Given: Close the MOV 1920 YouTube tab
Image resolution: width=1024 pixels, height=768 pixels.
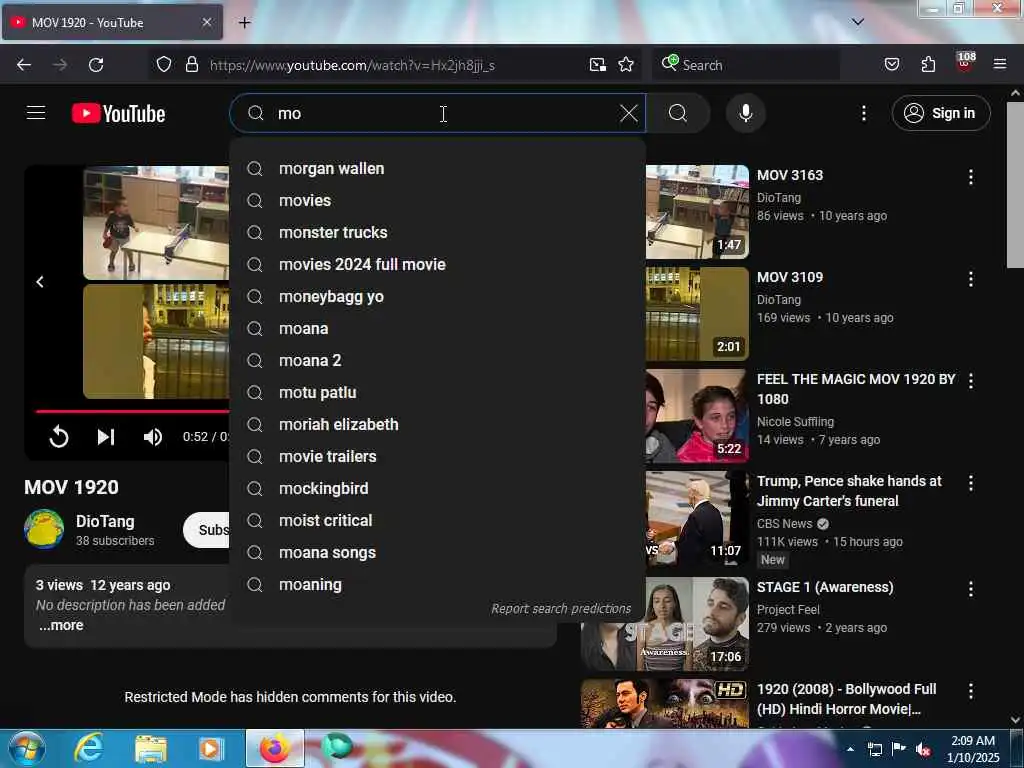Looking at the screenshot, I should [x=206, y=22].
